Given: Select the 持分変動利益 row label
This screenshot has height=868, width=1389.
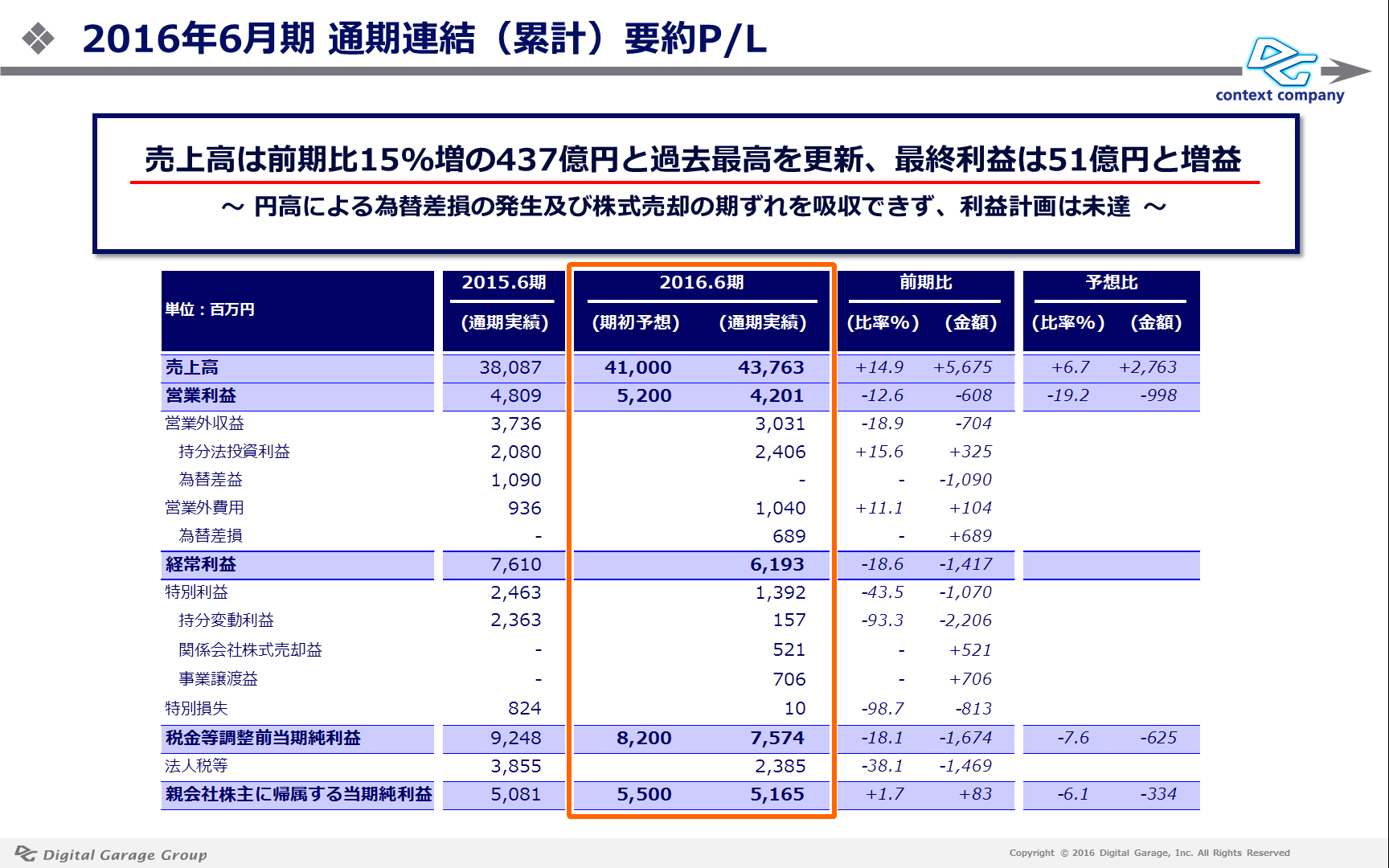Looking at the screenshot, I should point(226,620).
